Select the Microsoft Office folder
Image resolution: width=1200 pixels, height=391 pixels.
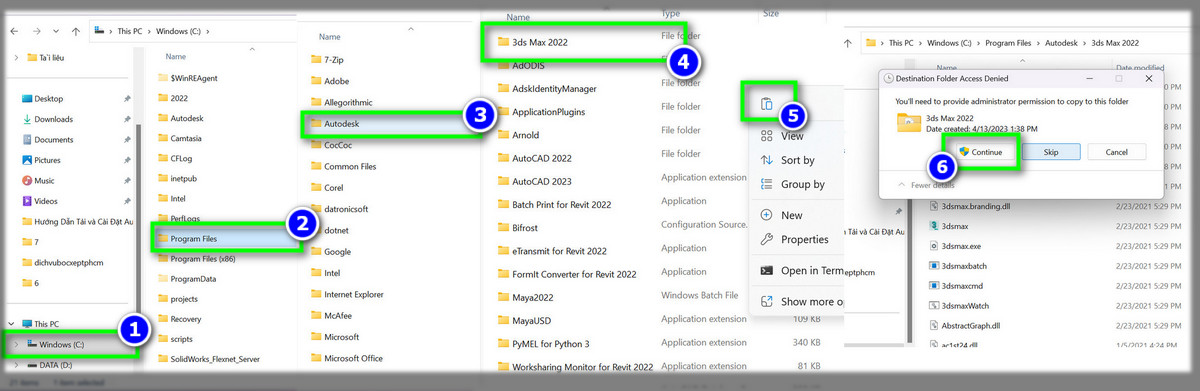(x=353, y=358)
